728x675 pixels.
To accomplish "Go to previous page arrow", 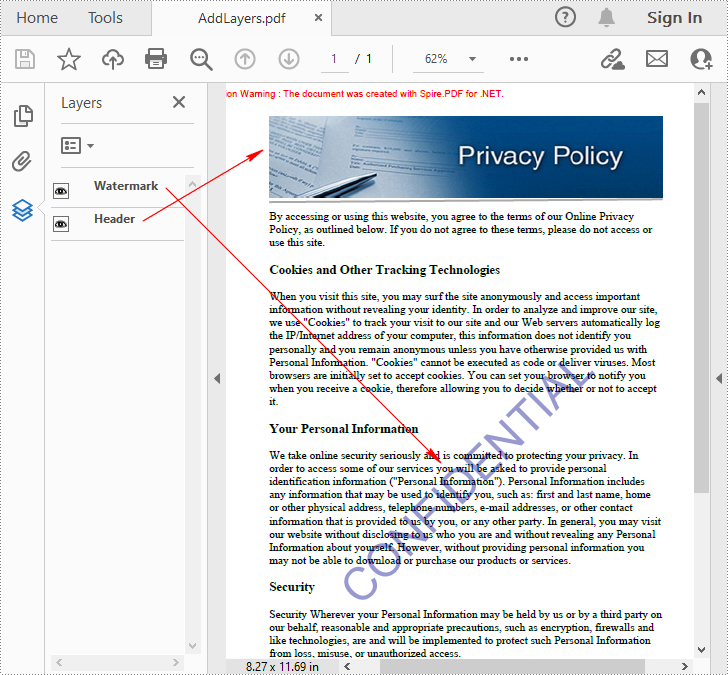I will [245, 59].
